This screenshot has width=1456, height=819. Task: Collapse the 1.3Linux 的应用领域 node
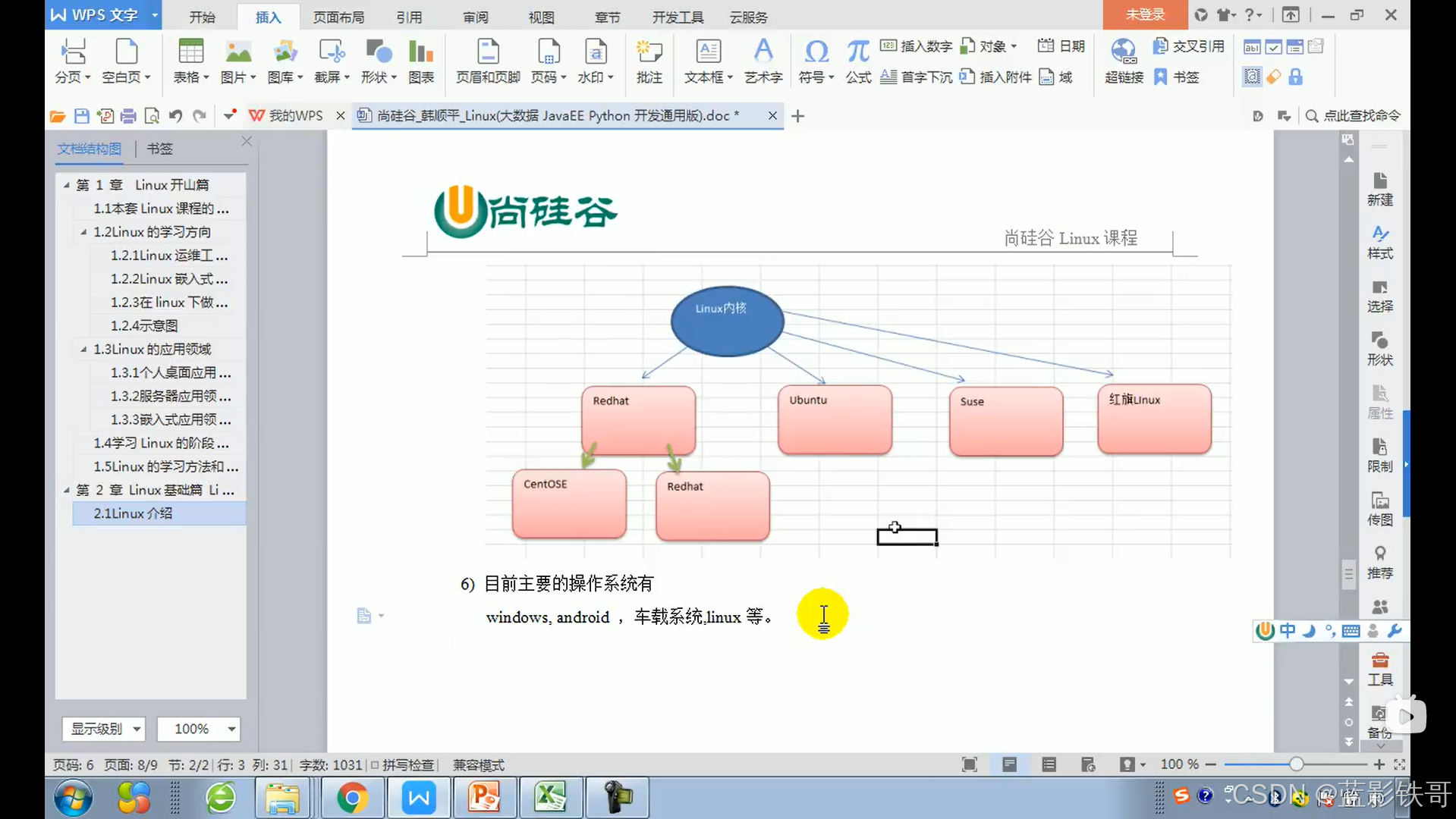pos(83,349)
